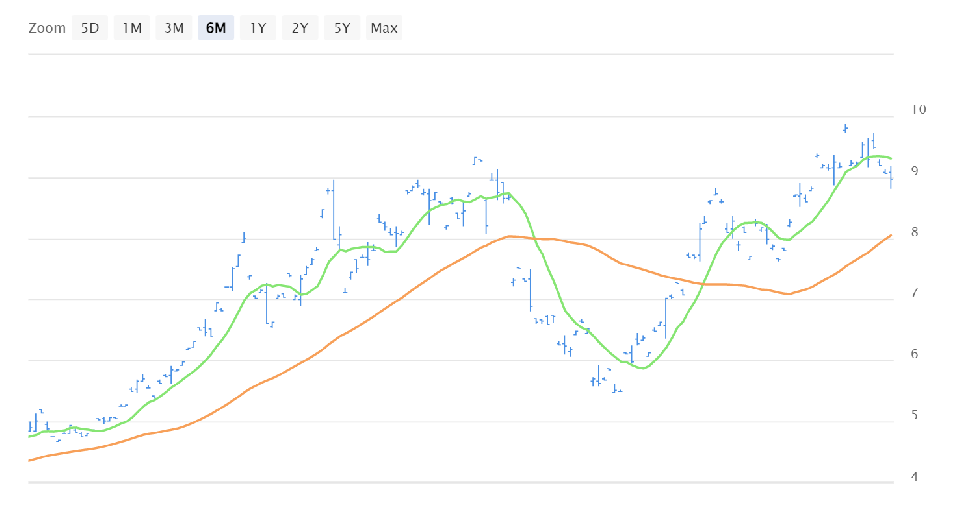This screenshot has width=960, height=506.
Task: Expand chart to 5Y range
Action: pos(342,28)
